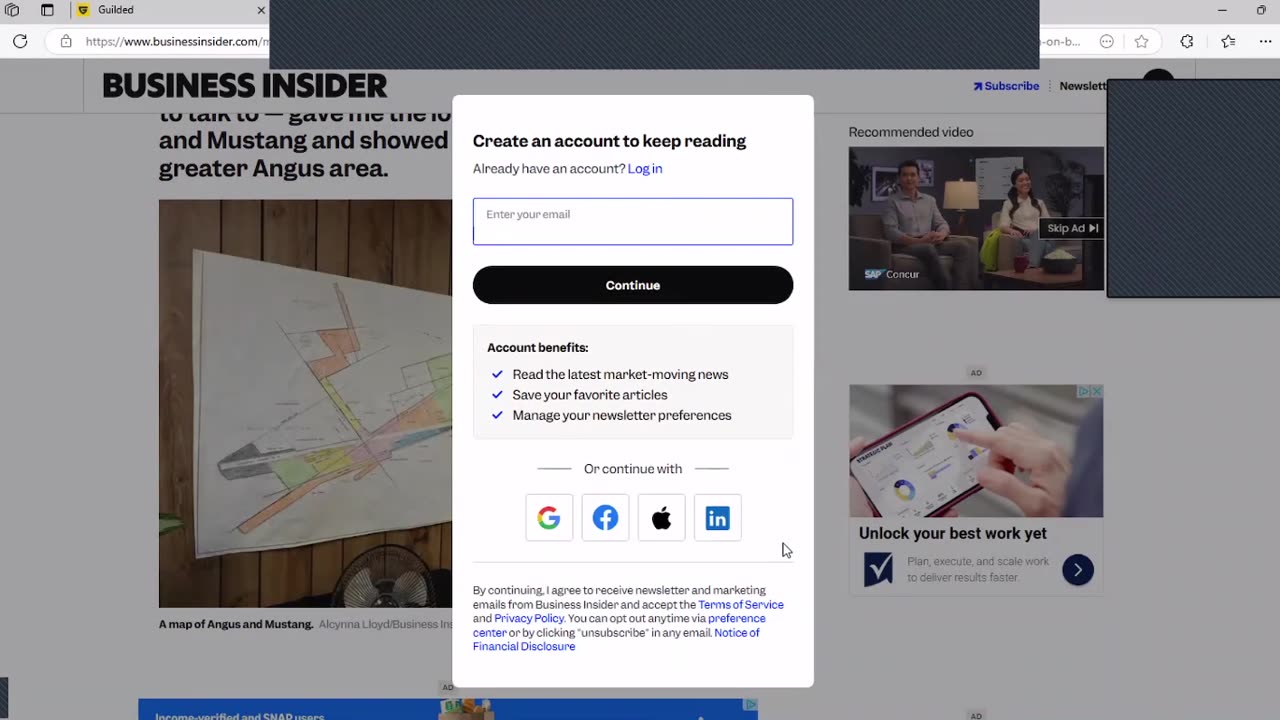The width and height of the screenshot is (1280, 720).
Task: Click 'Read the latest market-moving news' text
Action: (x=620, y=374)
